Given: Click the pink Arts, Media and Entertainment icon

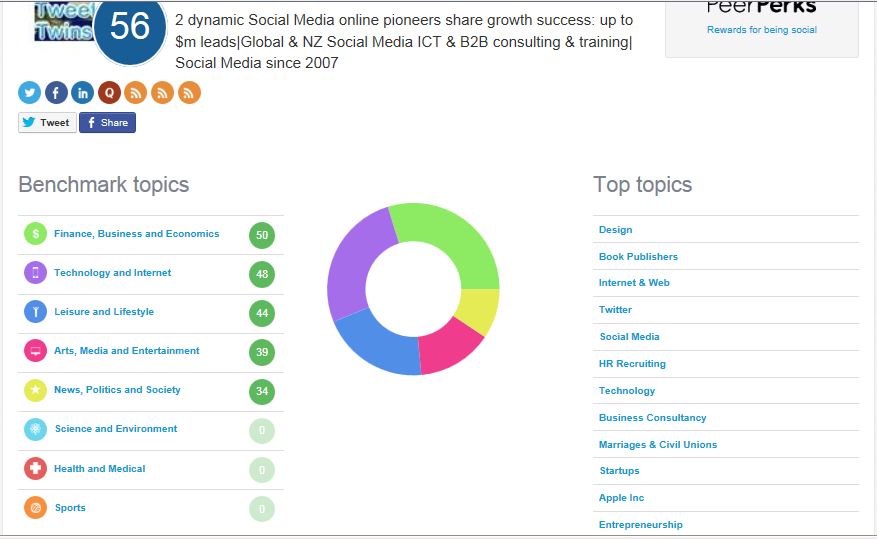Looking at the screenshot, I should [x=35, y=351].
